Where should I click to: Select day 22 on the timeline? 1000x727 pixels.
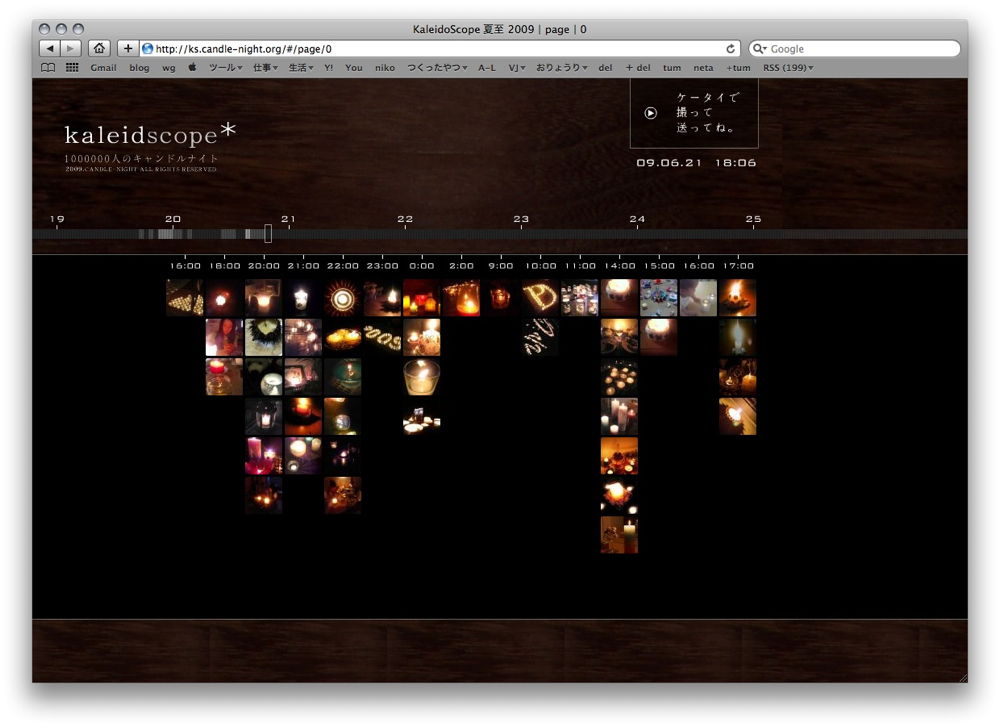pyautogui.click(x=405, y=219)
